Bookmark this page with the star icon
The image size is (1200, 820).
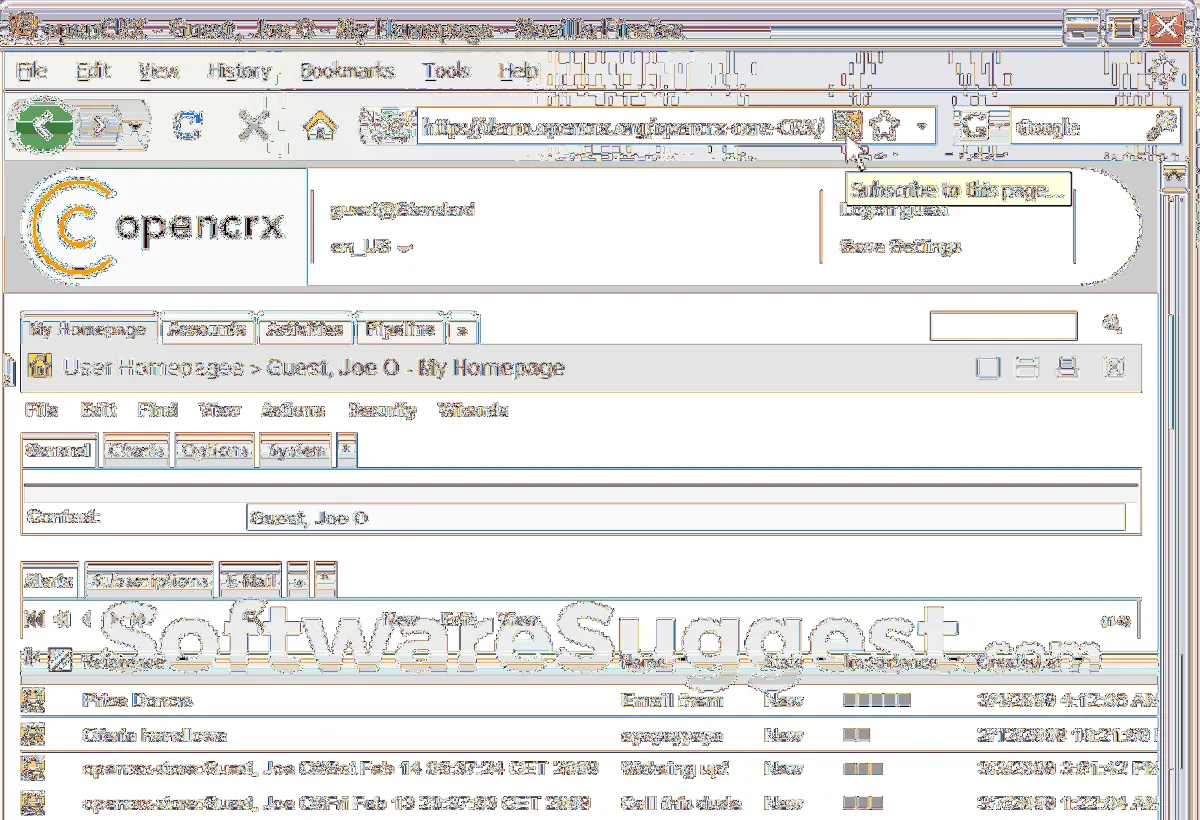(885, 126)
